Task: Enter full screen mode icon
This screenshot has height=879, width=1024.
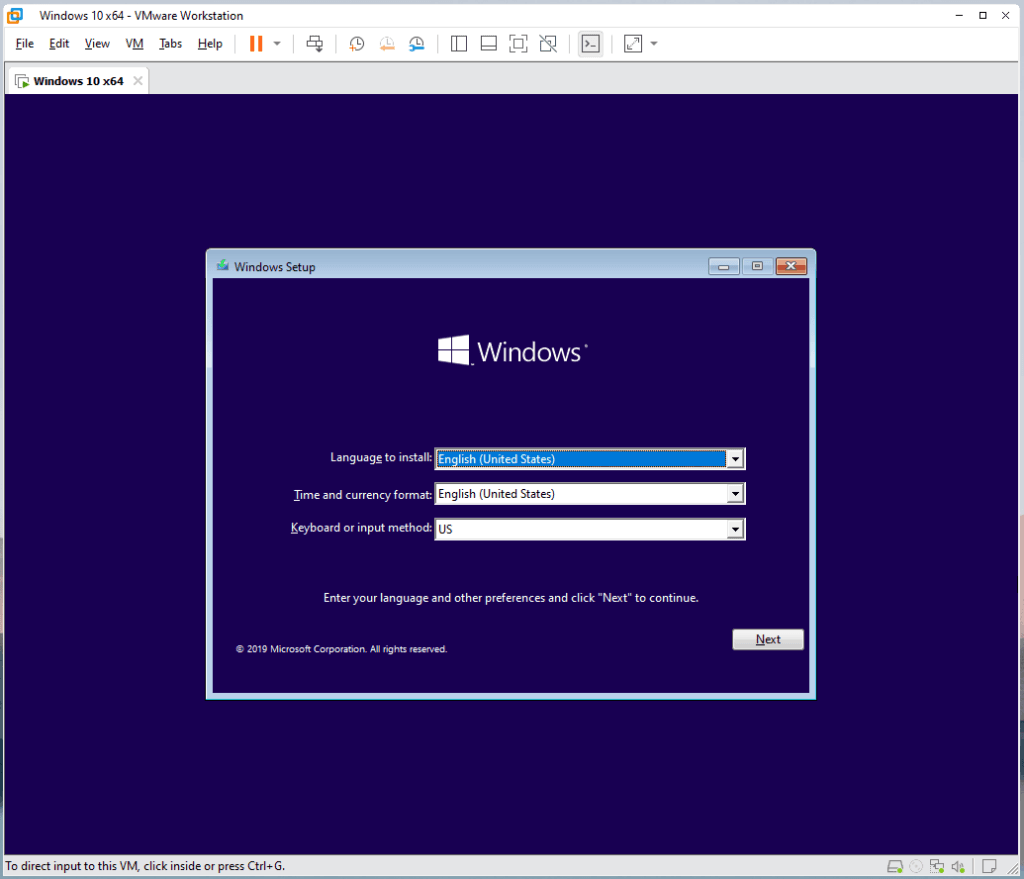Action: (x=518, y=44)
